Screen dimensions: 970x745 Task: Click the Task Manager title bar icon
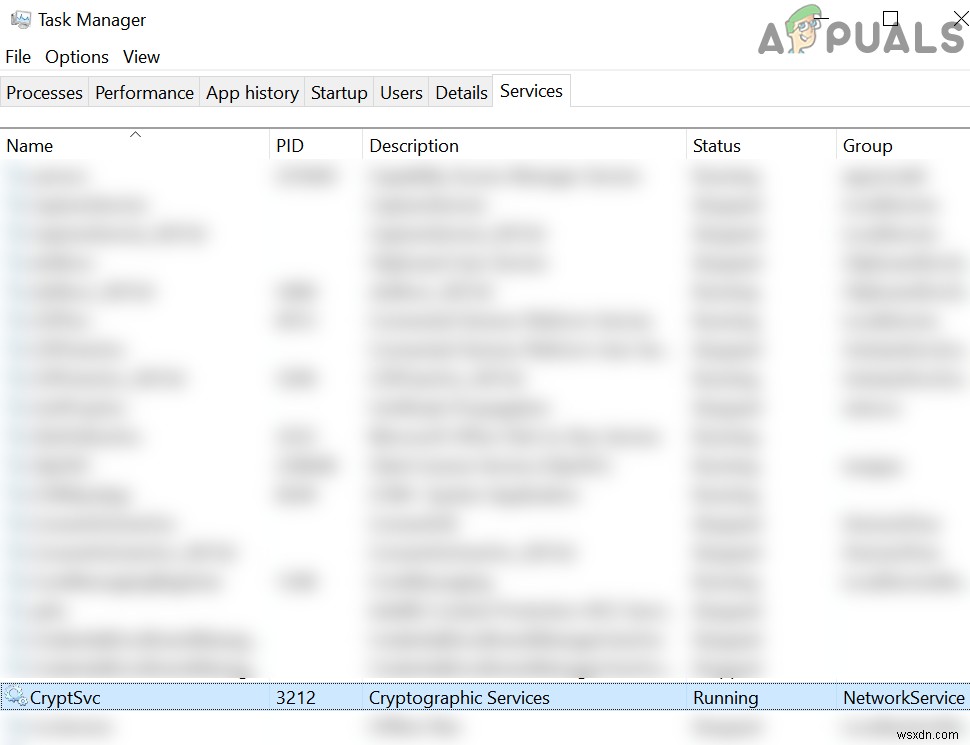tap(20, 19)
